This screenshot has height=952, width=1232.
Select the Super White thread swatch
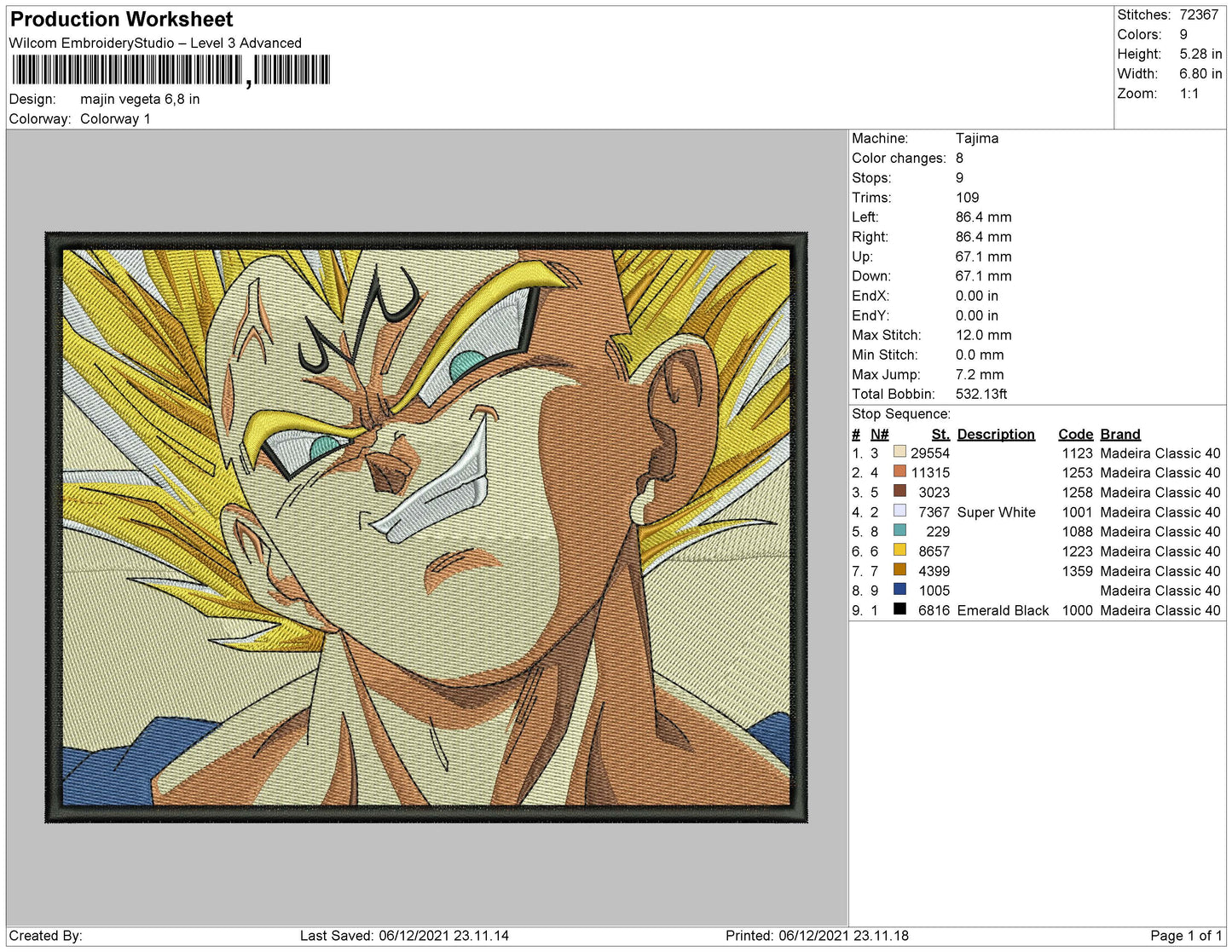(x=899, y=511)
